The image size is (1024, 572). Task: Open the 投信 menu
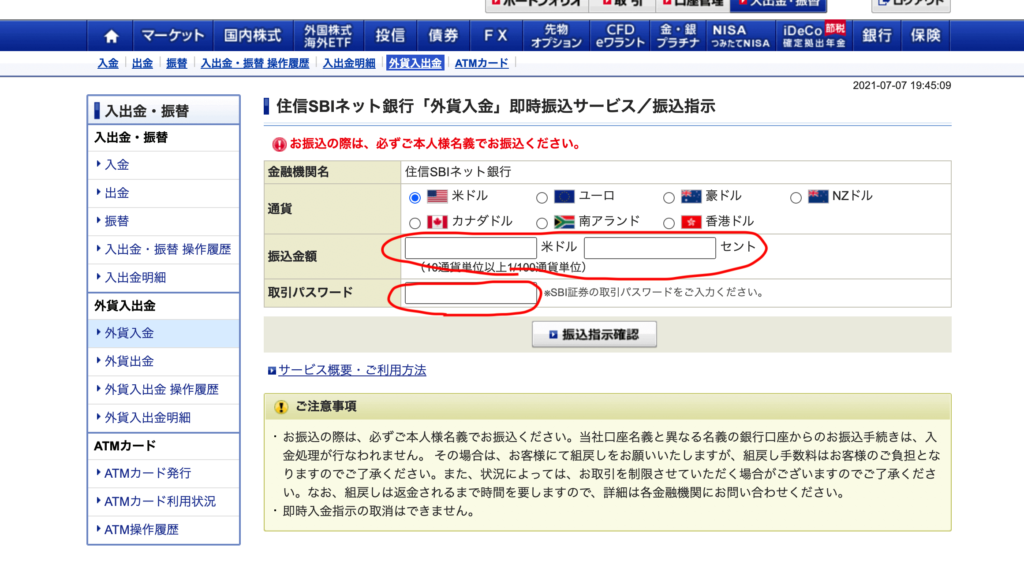[390, 36]
